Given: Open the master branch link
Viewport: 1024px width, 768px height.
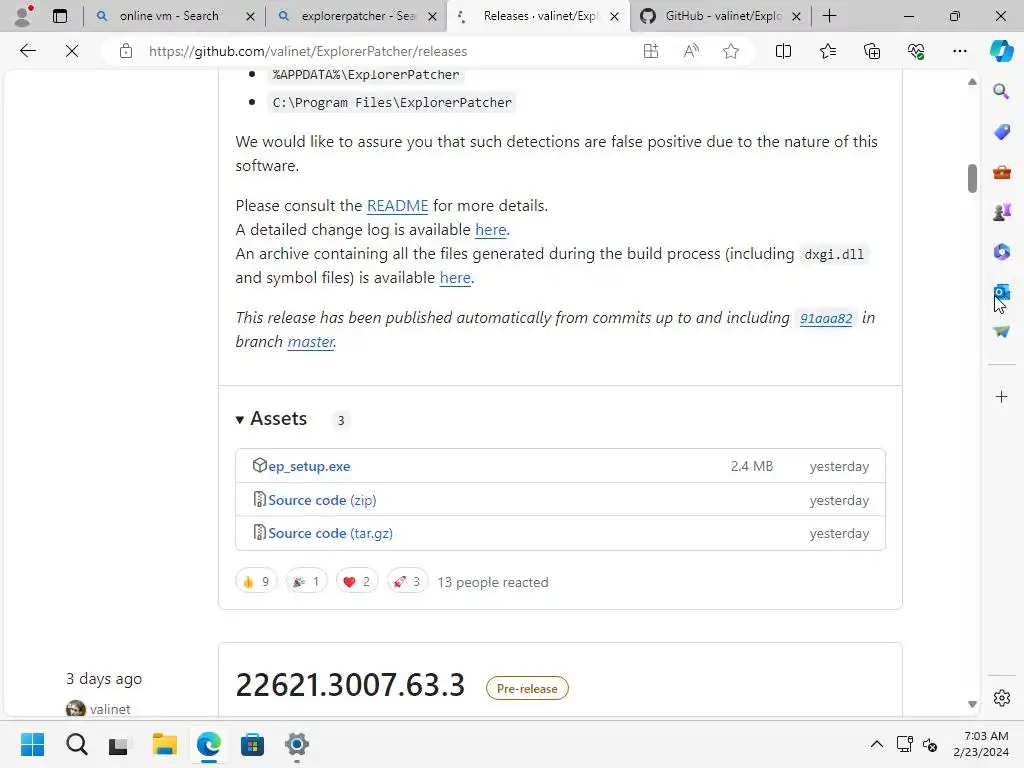Looking at the screenshot, I should tap(311, 342).
